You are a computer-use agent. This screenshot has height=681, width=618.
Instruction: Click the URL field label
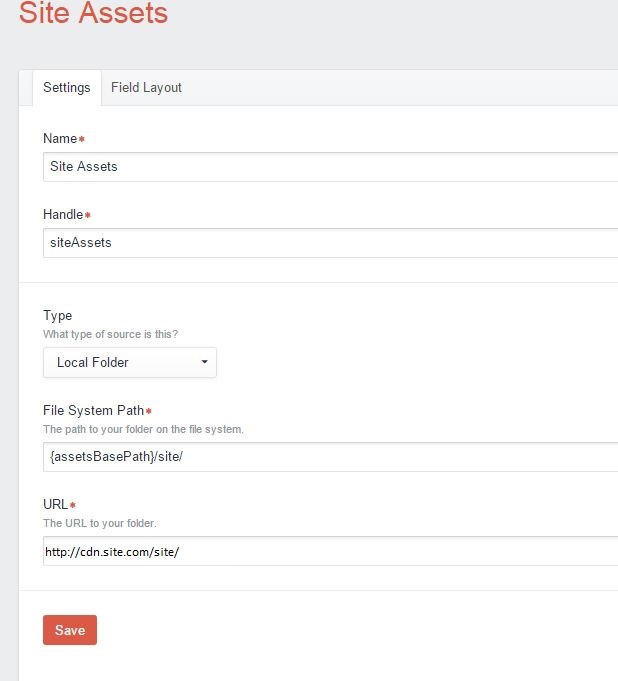click(56, 505)
